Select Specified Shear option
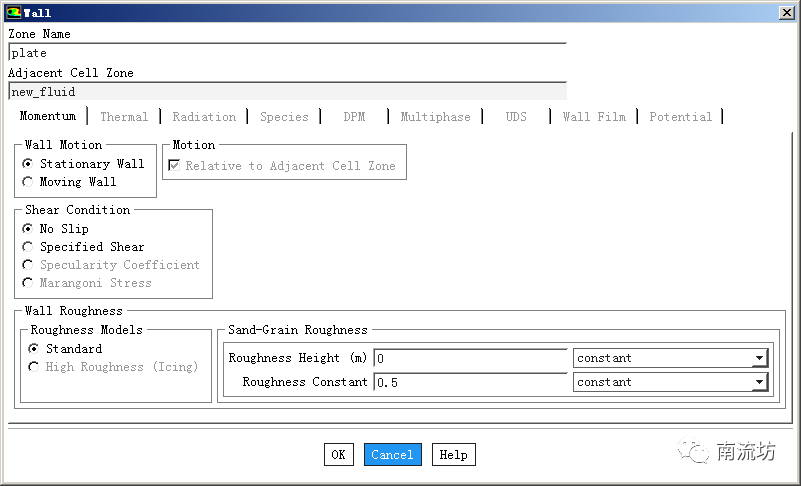This screenshot has height=486, width=801. 28,247
